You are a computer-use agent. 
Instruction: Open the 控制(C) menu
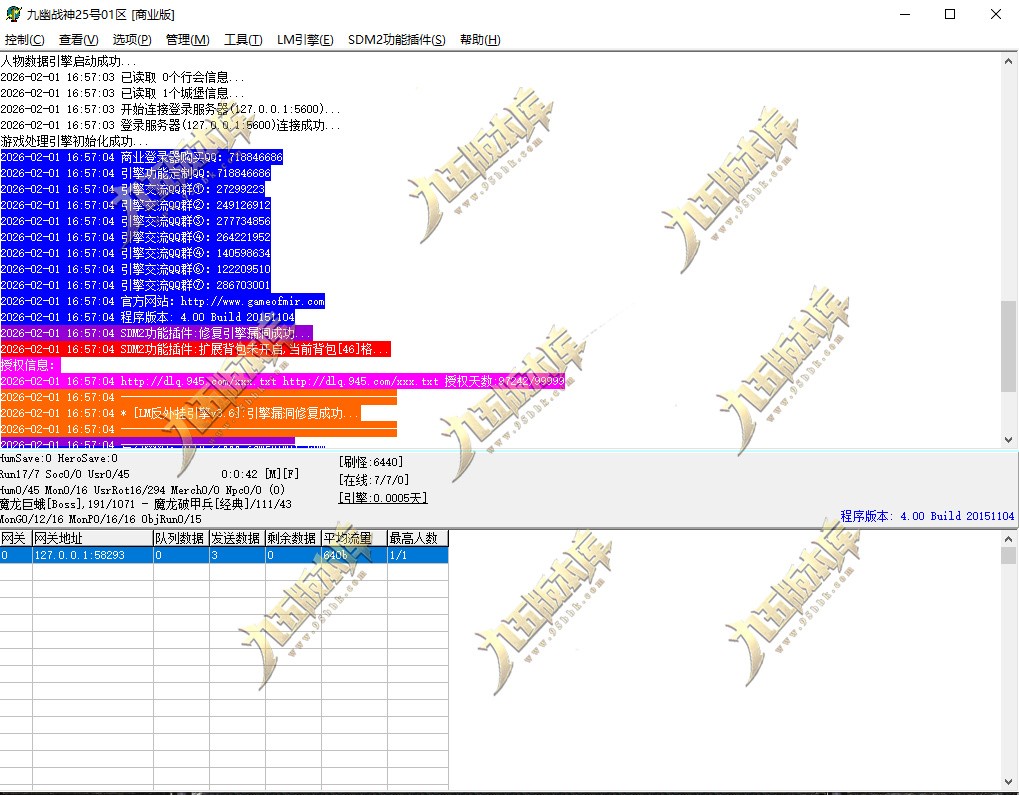coord(25,40)
